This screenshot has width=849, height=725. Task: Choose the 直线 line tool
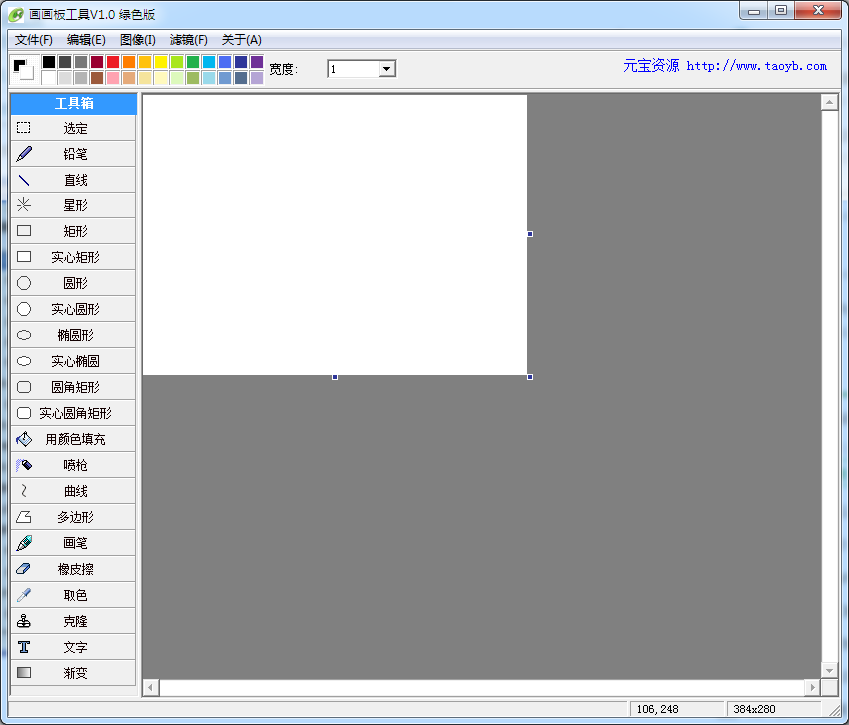click(73, 180)
